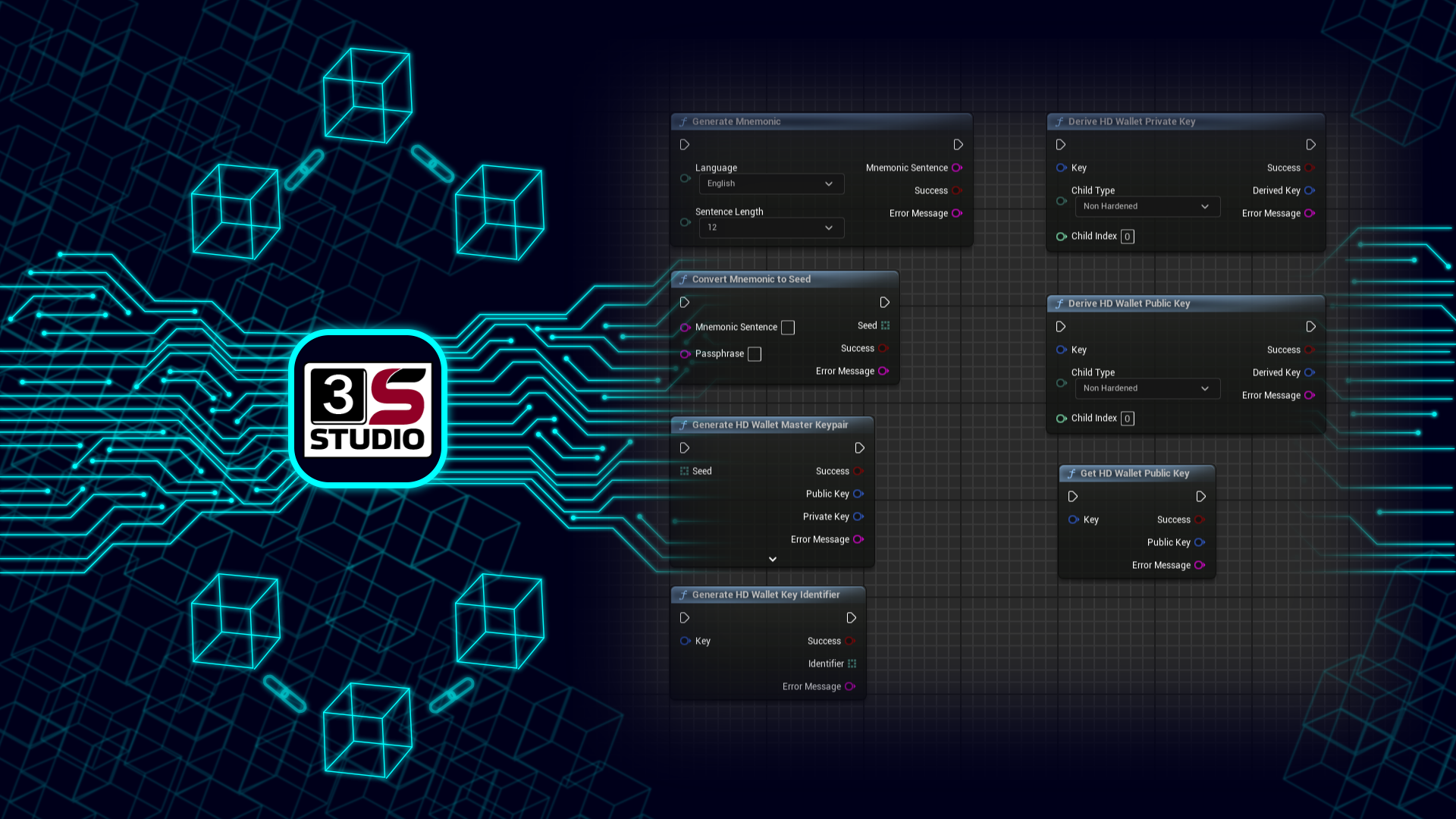Select Generate HD Wallet Master Keypair node title
1456x819 pixels.
point(770,425)
